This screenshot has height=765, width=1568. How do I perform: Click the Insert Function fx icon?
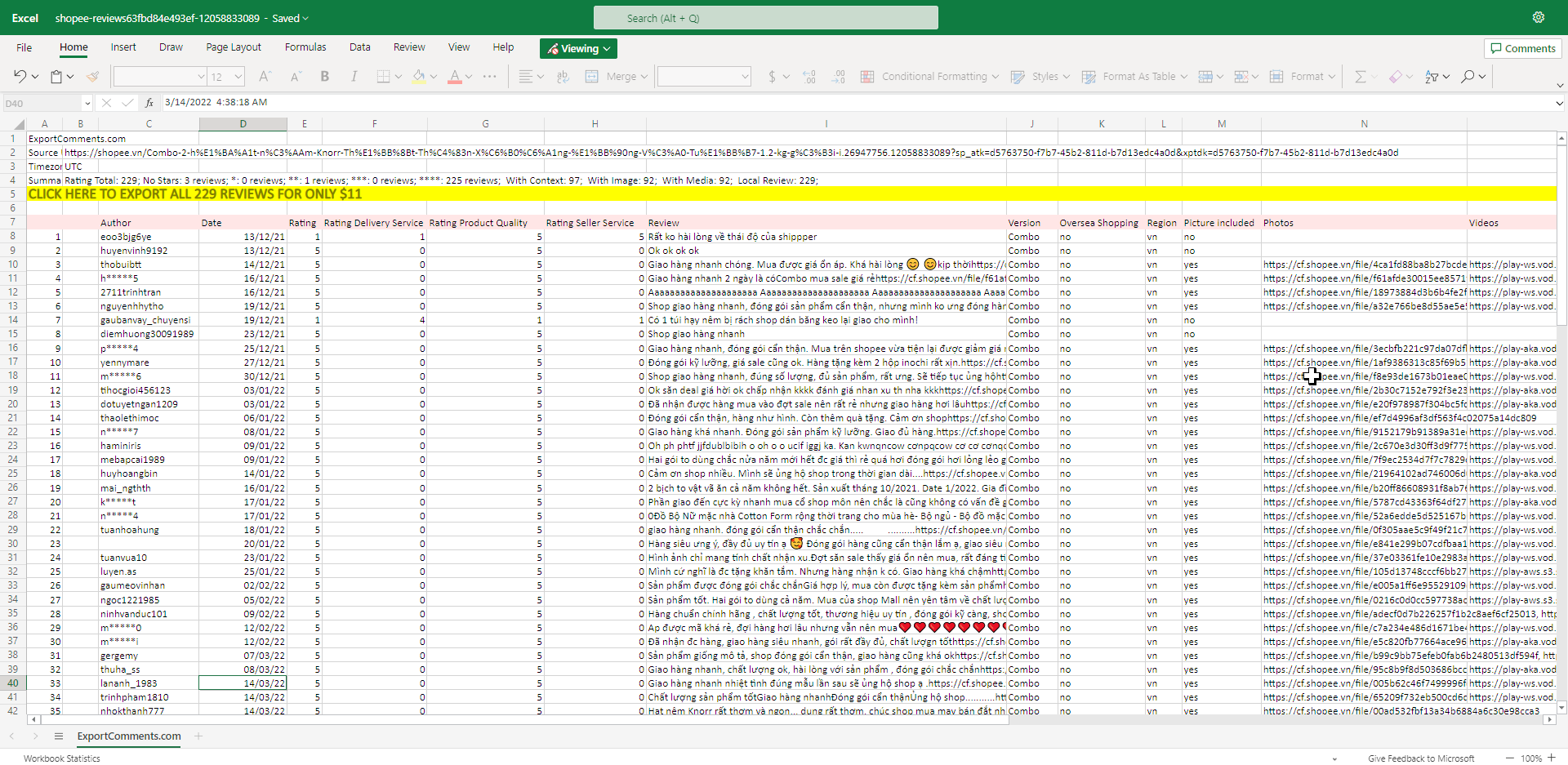(x=149, y=103)
